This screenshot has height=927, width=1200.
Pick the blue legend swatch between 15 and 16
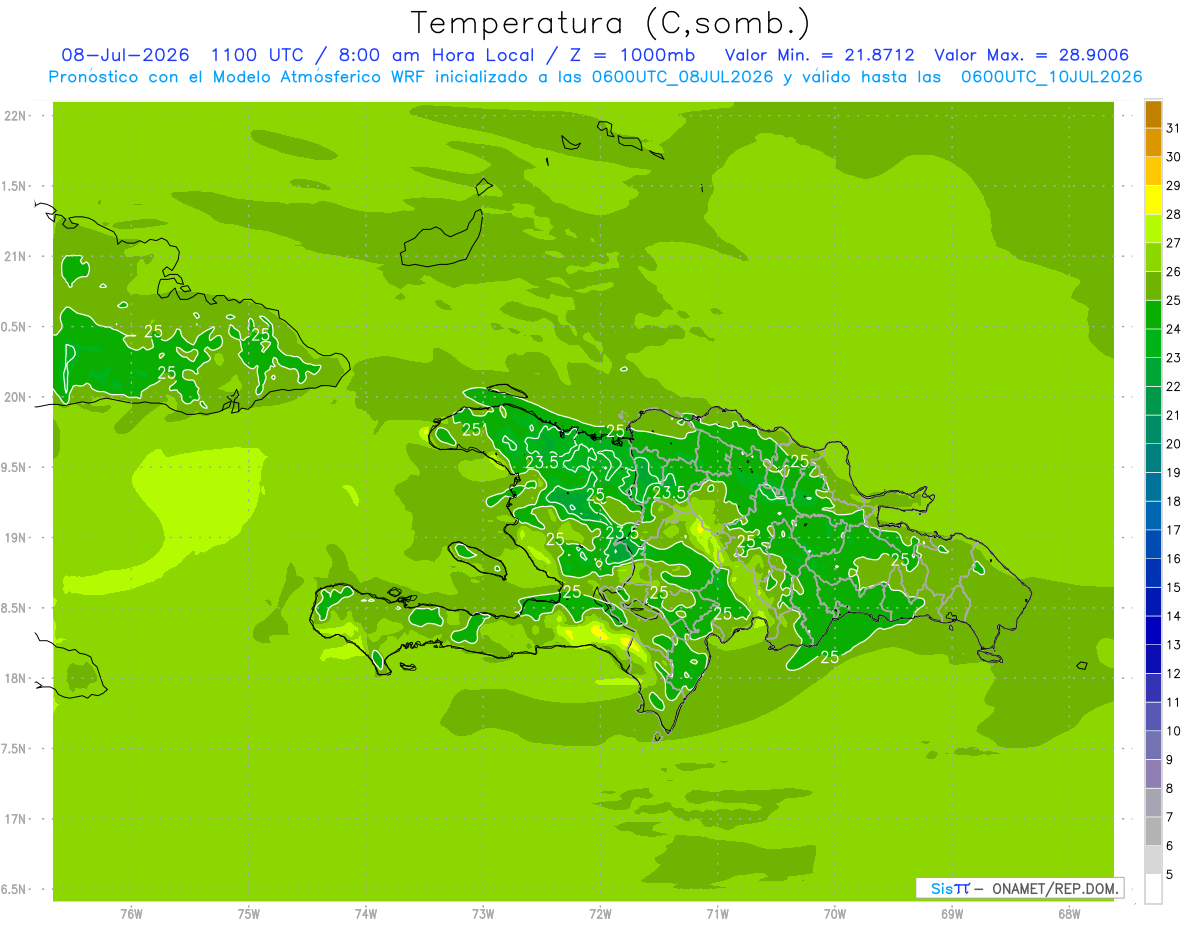click(x=1153, y=574)
